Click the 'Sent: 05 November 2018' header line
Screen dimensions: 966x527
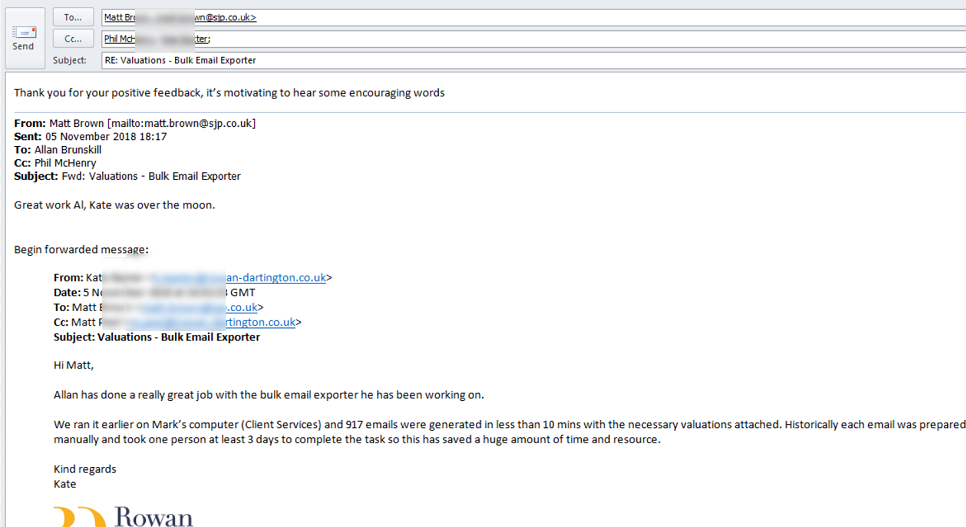[x=90, y=137]
